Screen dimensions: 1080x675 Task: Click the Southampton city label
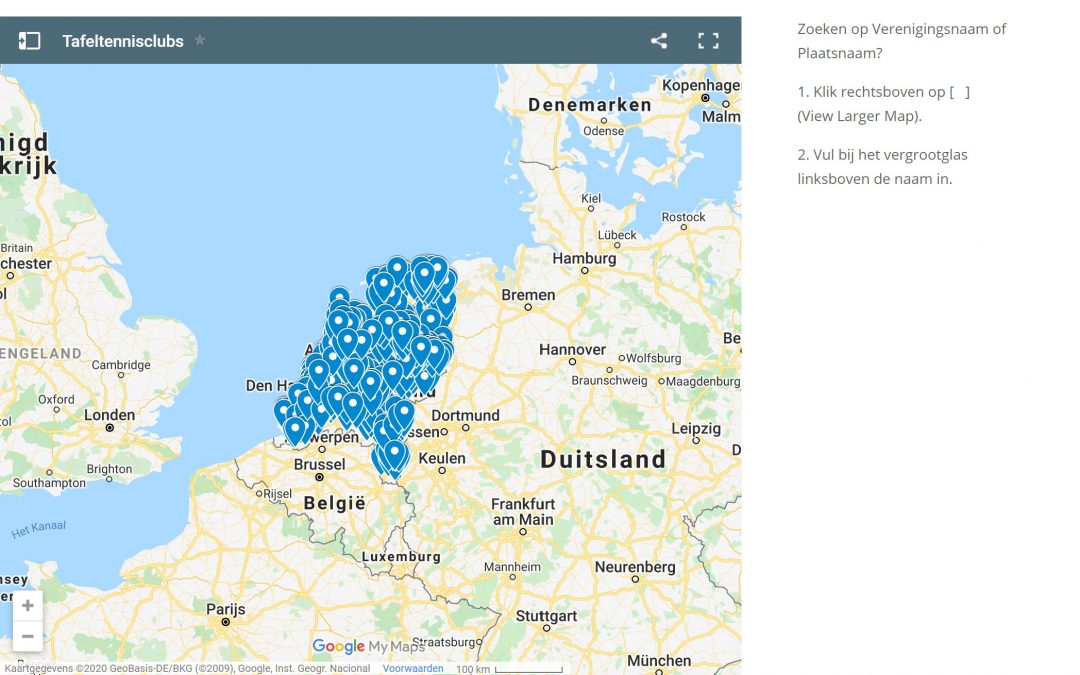(50, 483)
